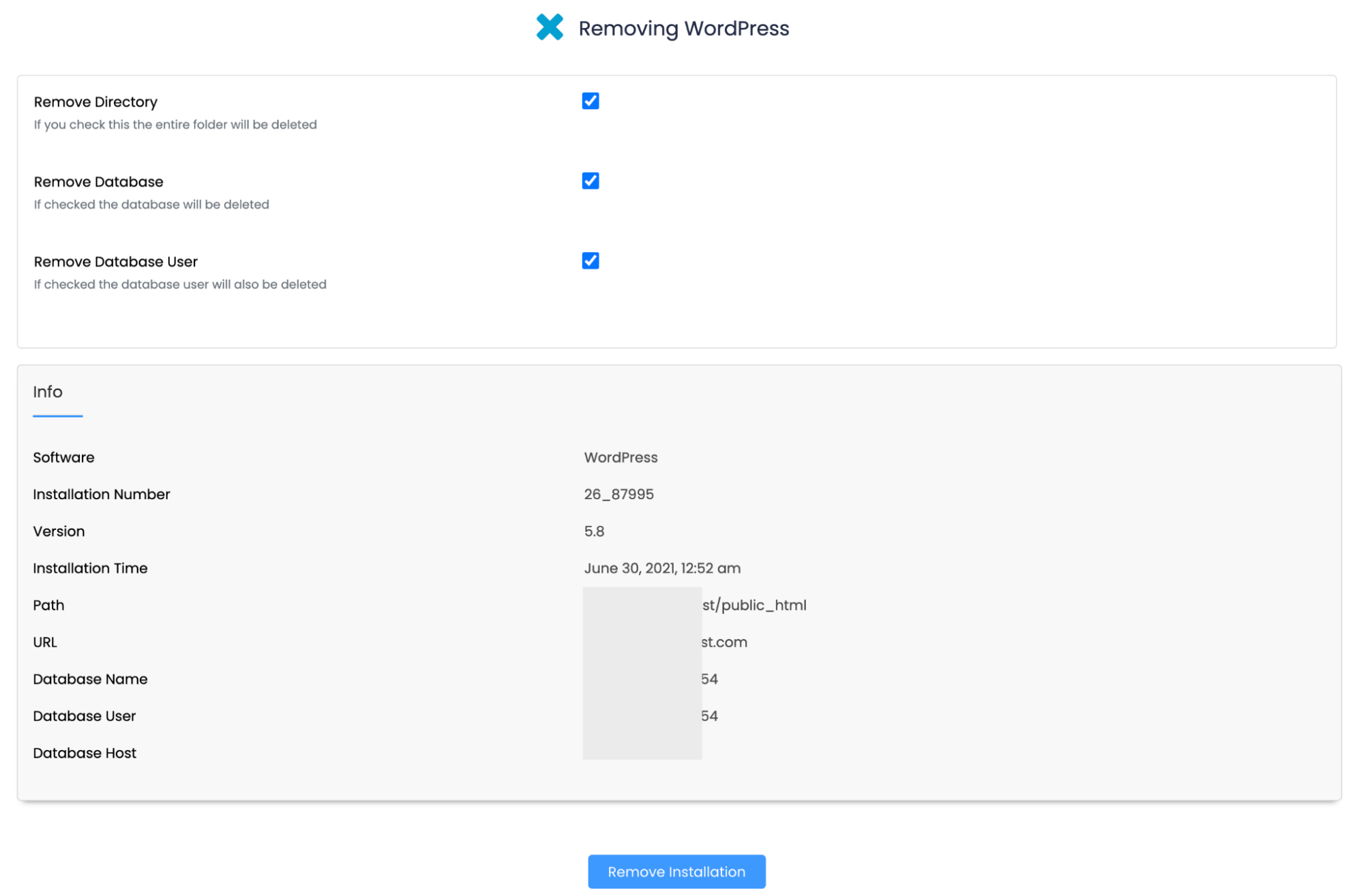The height and width of the screenshot is (896, 1363).
Task: Click the Database User row label
Action: coord(85,716)
